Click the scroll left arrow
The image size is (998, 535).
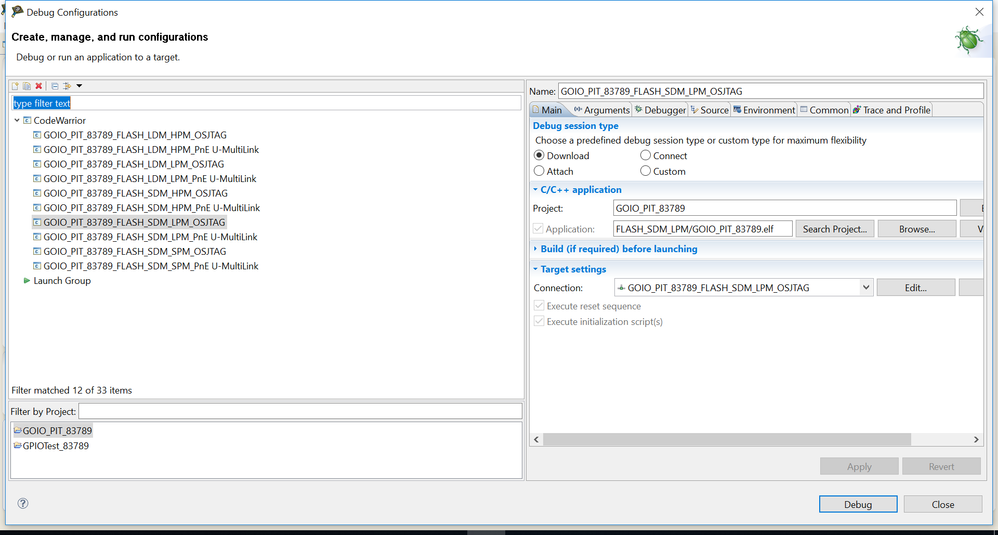pyautogui.click(x=537, y=440)
